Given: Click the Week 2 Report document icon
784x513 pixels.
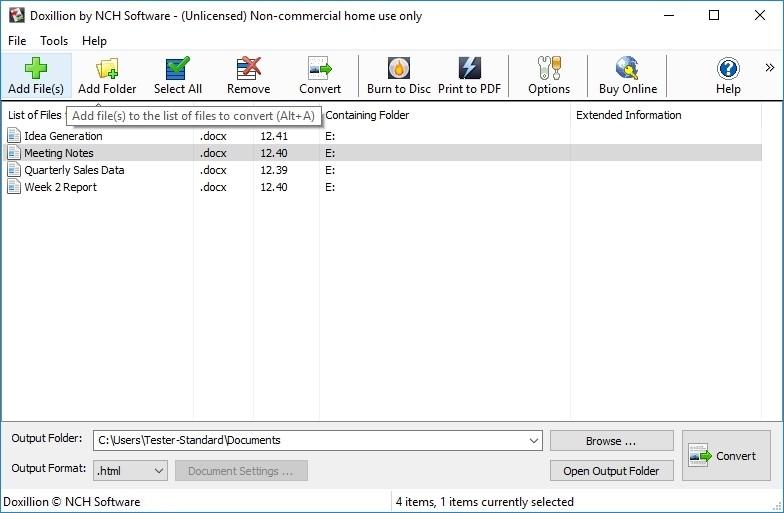Looking at the screenshot, I should 14,186.
